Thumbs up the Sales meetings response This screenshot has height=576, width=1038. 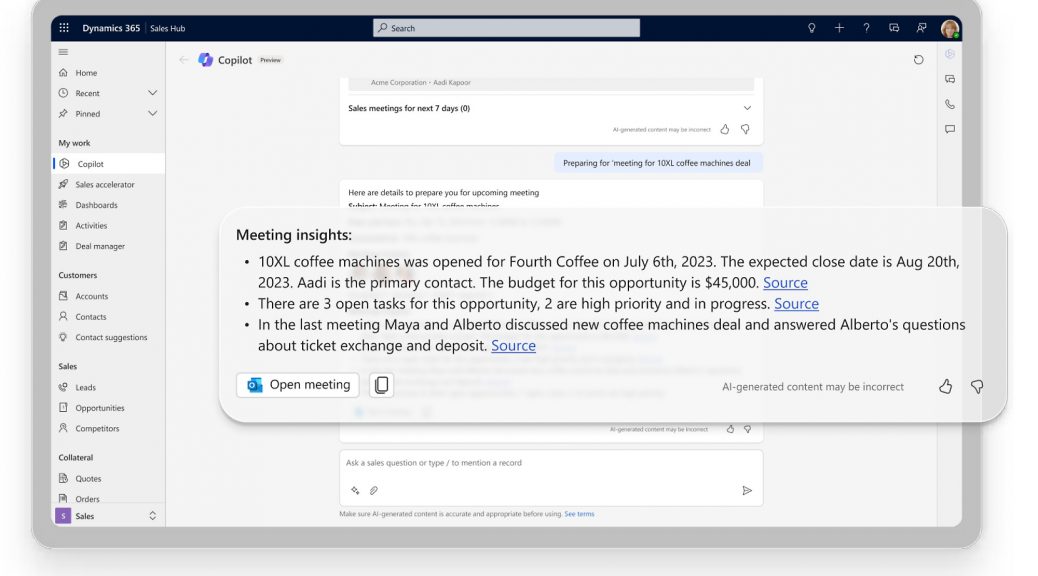click(x=725, y=129)
